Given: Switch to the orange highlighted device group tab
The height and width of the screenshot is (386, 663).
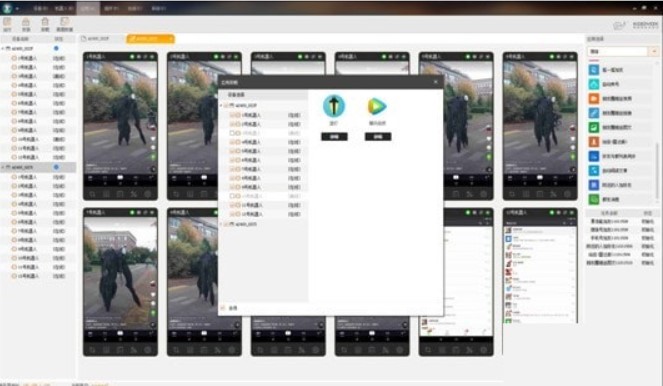Looking at the screenshot, I should click(x=150, y=38).
